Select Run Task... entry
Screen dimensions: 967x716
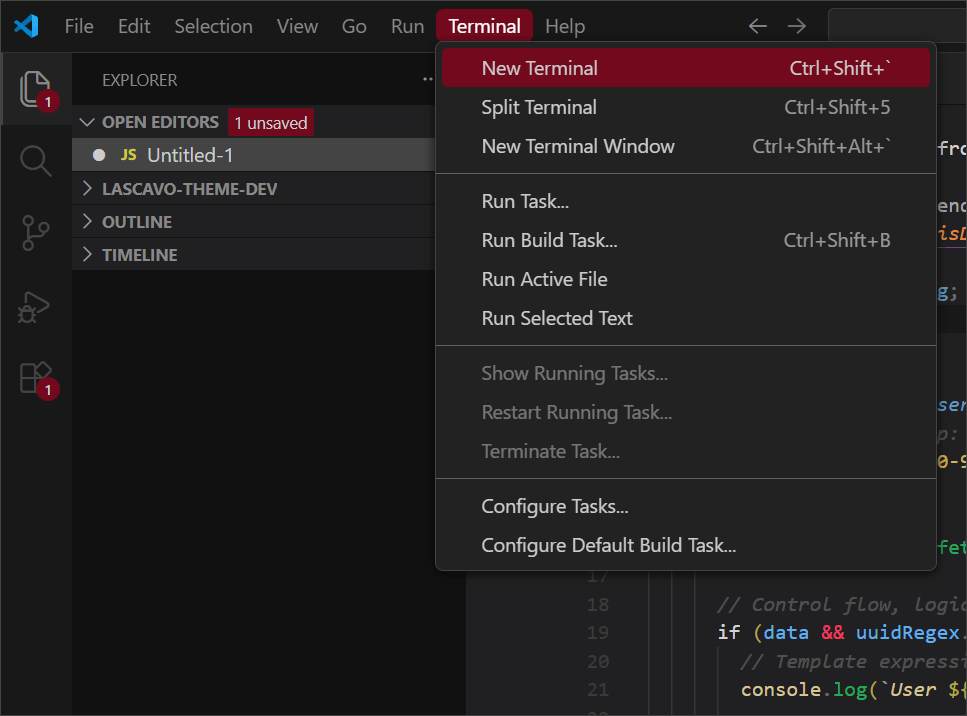(686, 201)
